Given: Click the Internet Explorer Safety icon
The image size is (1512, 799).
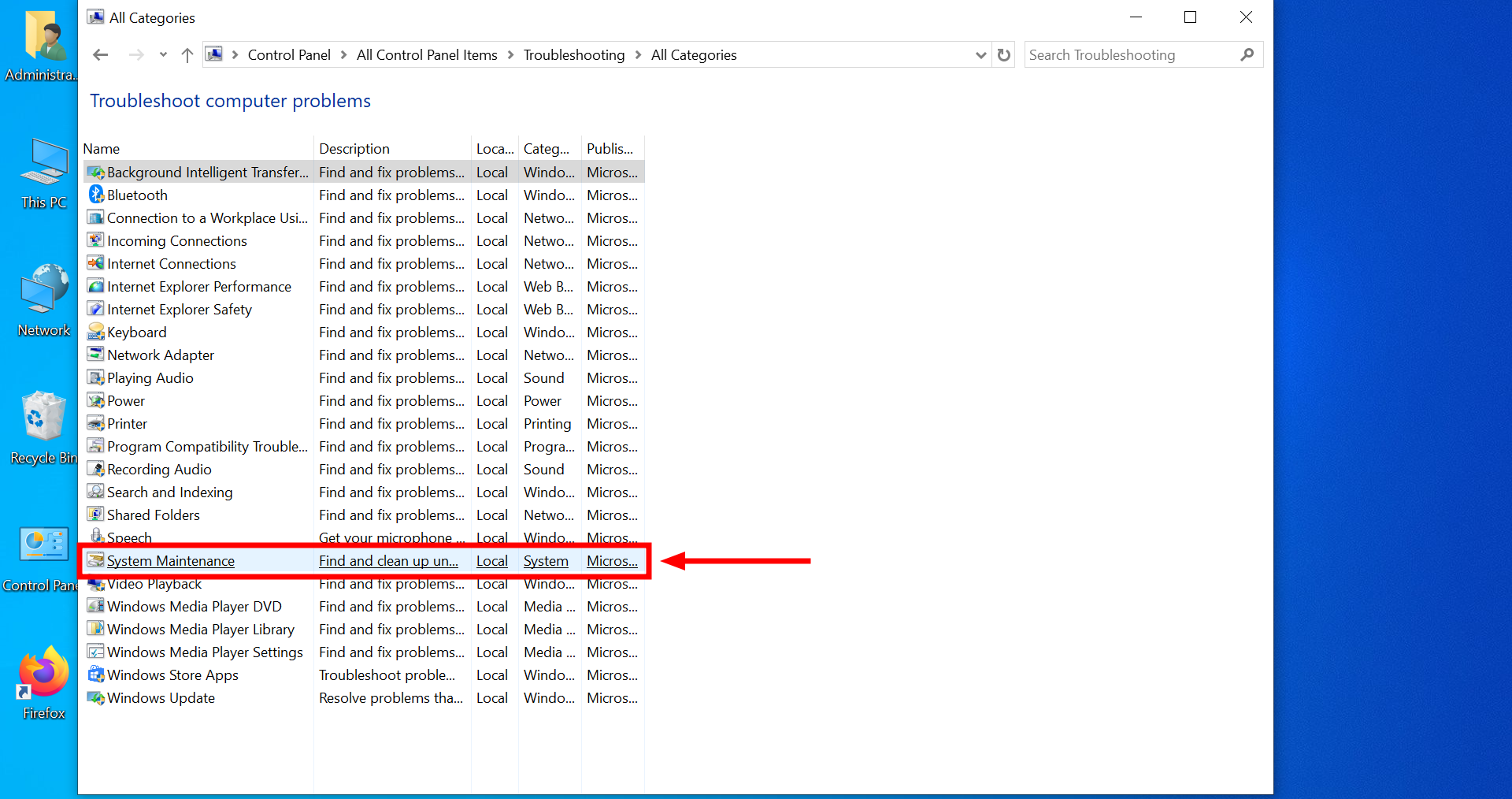Looking at the screenshot, I should [96, 309].
